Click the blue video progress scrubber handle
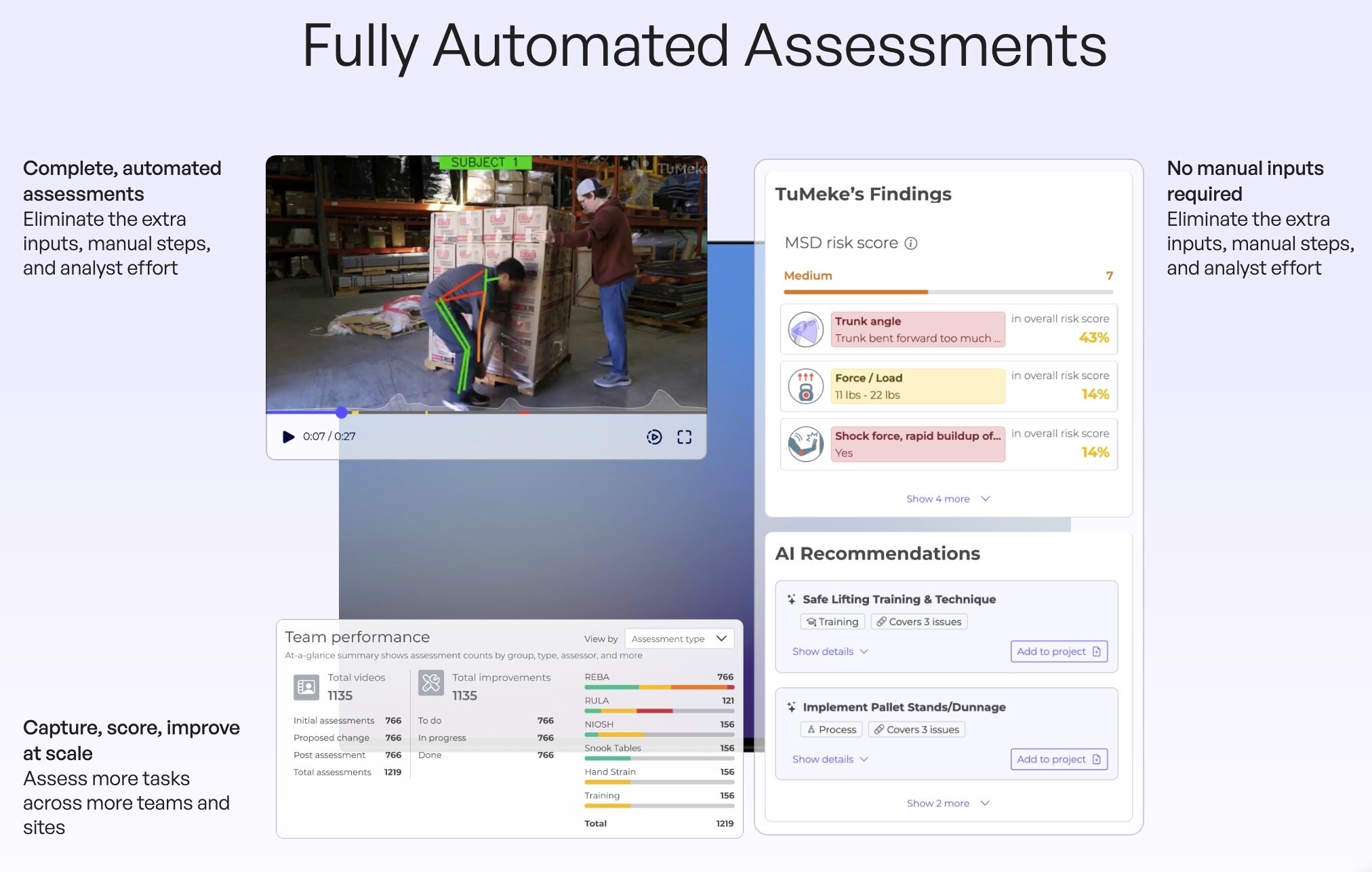 (x=342, y=412)
